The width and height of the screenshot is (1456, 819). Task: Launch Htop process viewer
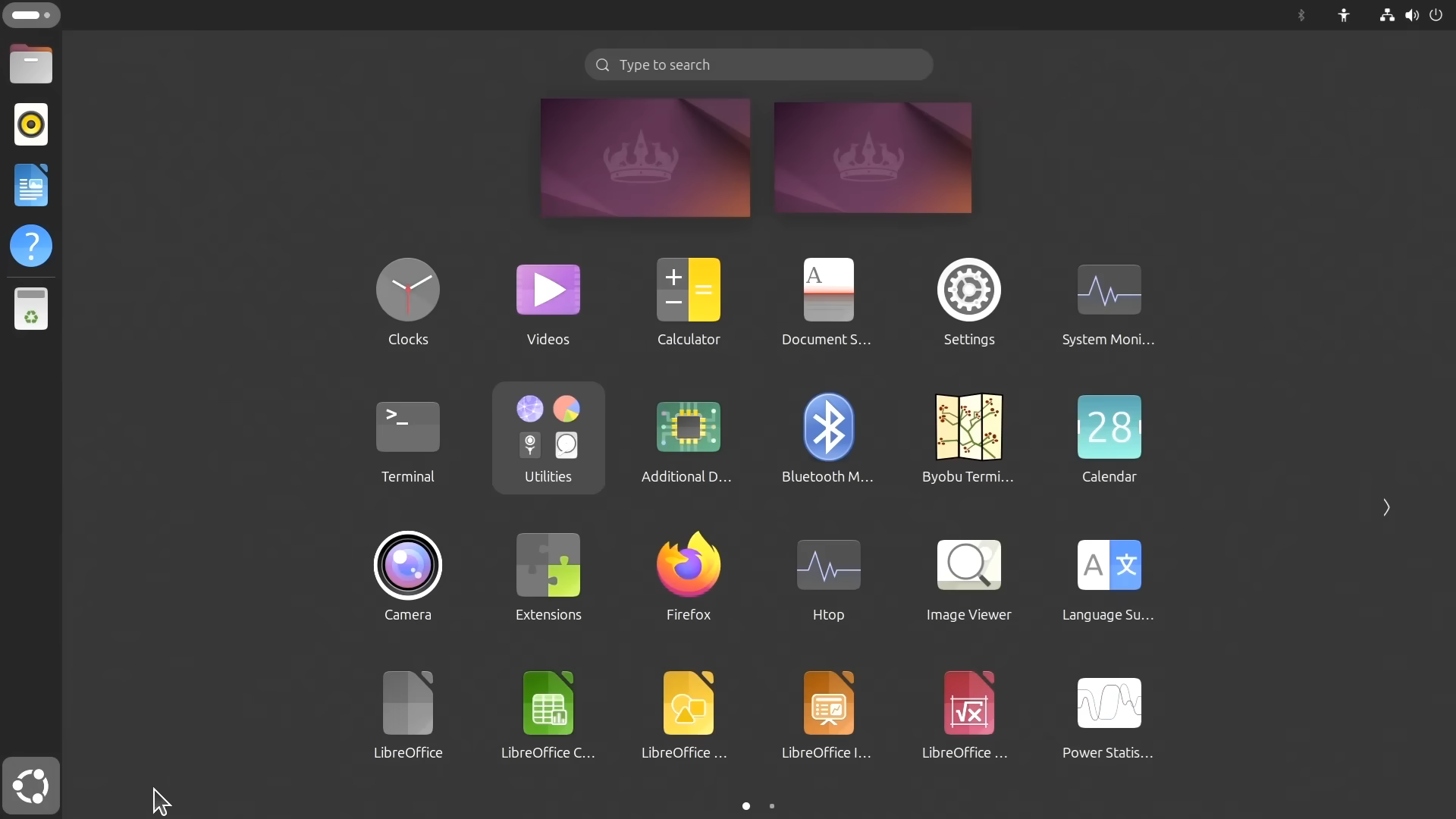coord(828,565)
